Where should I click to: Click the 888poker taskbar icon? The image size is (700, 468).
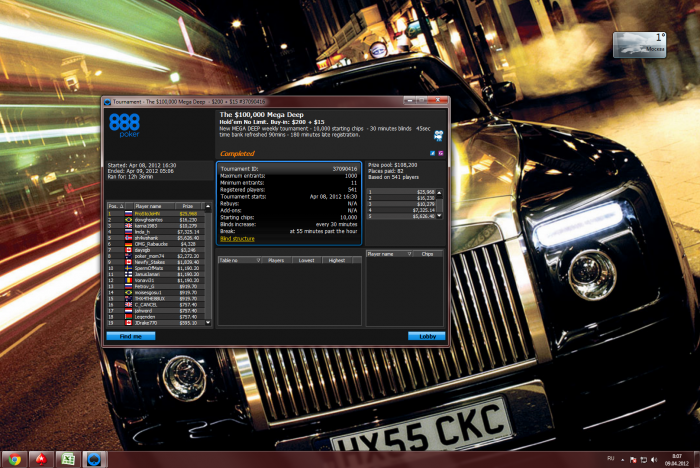[x=94, y=459]
